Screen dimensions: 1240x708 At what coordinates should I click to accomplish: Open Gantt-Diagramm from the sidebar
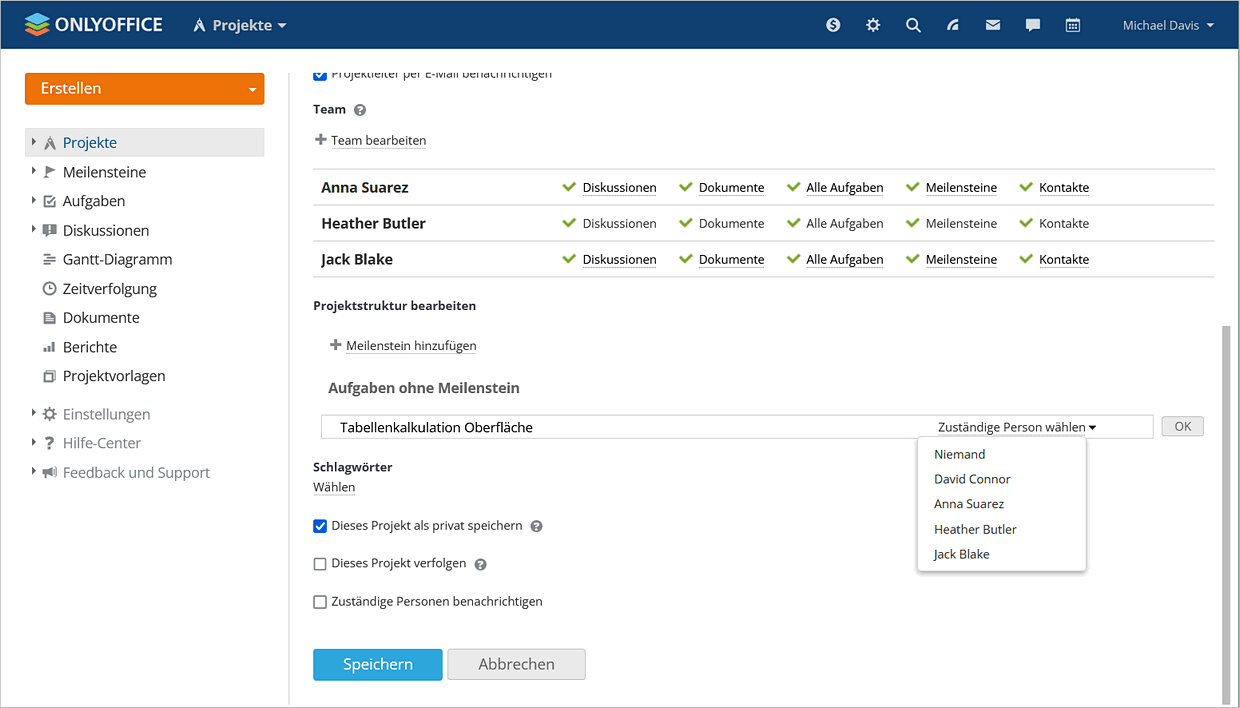pos(117,259)
